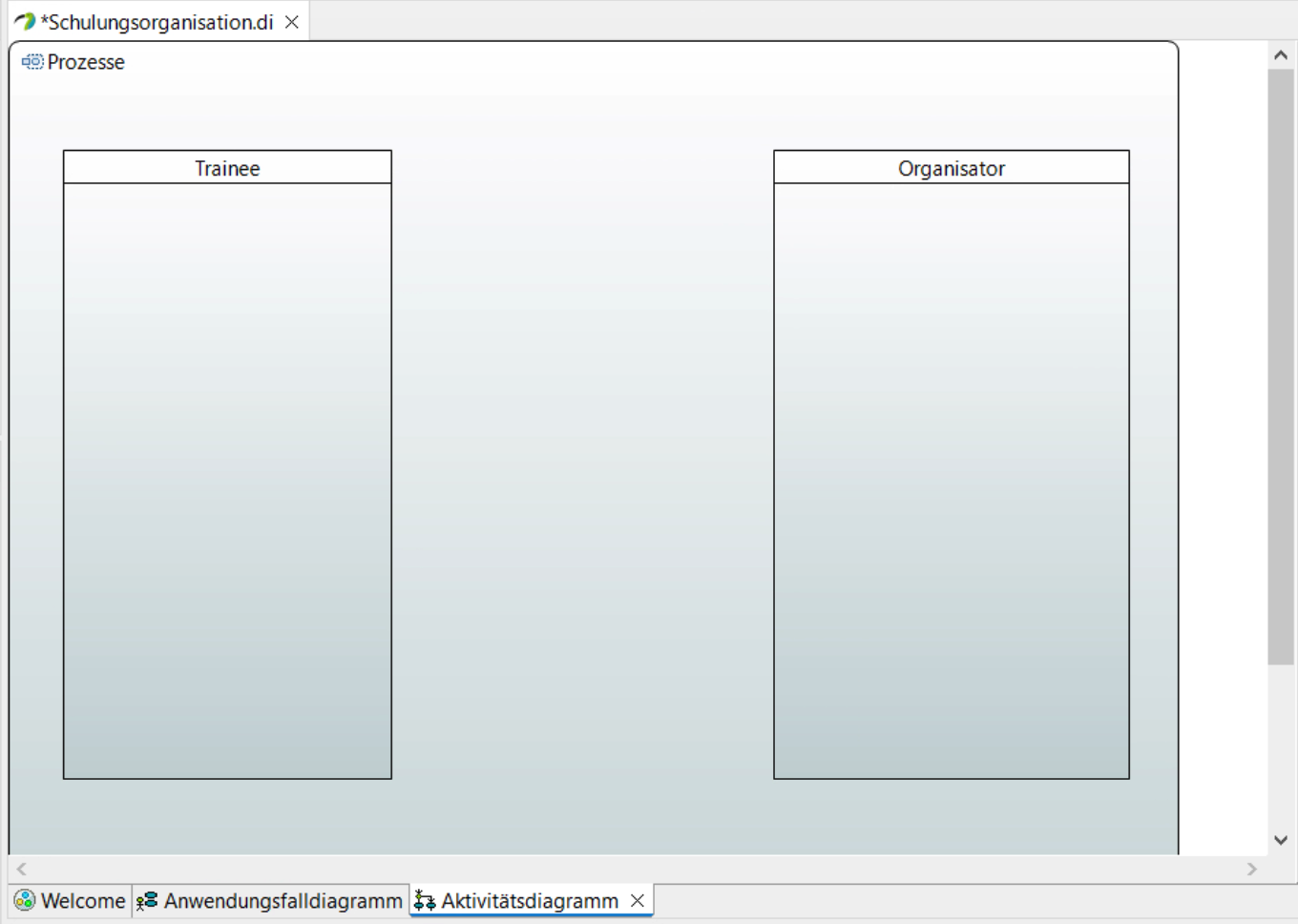
Task: Click the vertical scrollbar thumb
Action: point(1281,367)
